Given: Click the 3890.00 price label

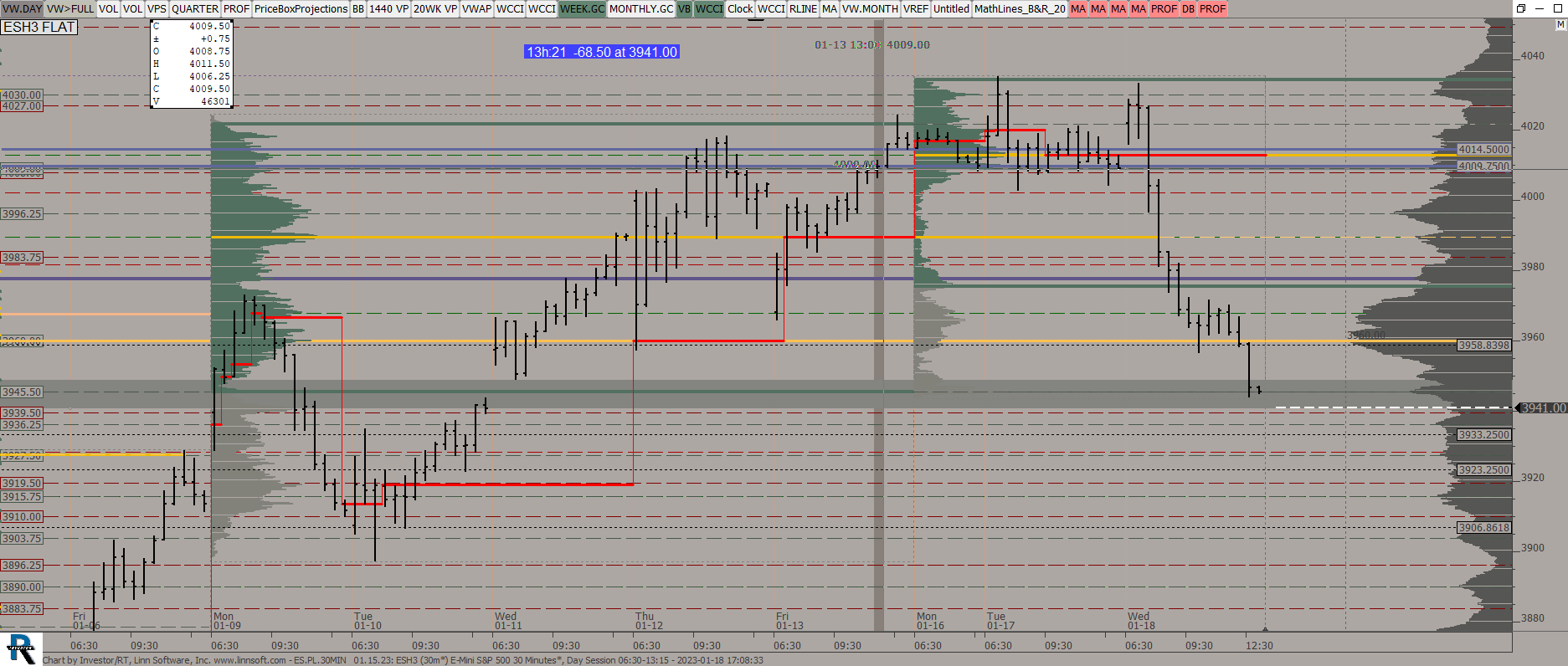Looking at the screenshot, I should pyautogui.click(x=22, y=587).
